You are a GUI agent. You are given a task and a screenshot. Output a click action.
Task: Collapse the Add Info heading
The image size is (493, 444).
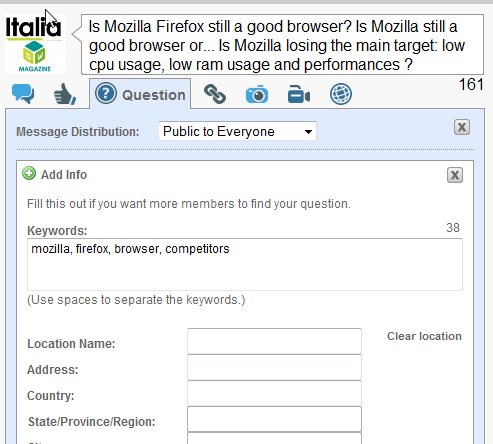point(64,175)
